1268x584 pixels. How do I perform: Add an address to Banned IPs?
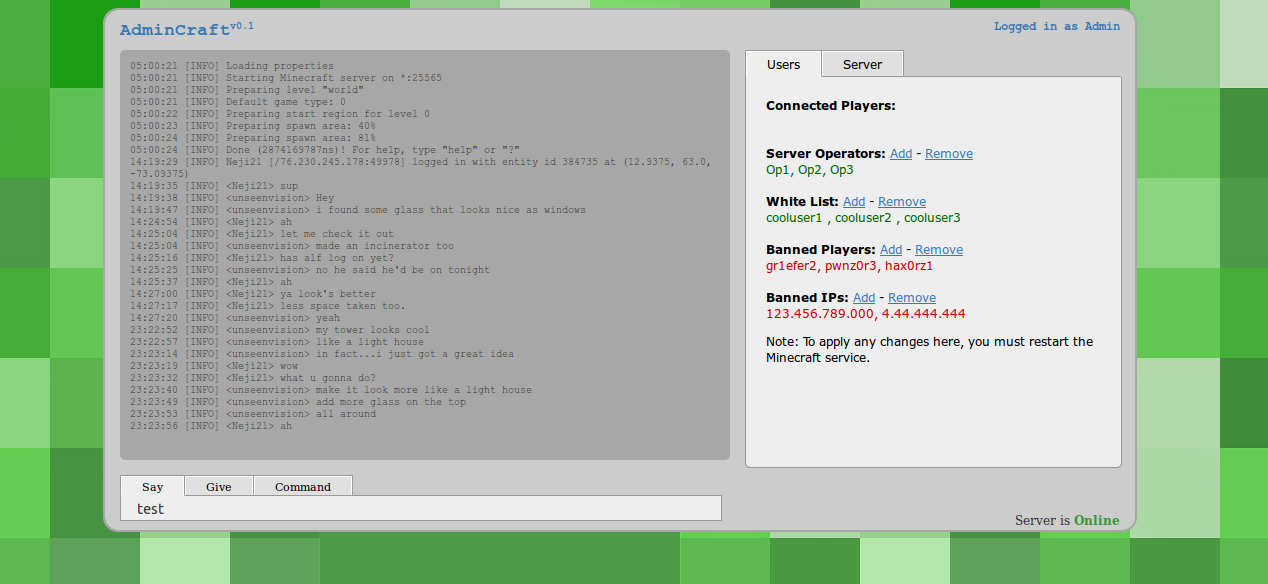863,297
